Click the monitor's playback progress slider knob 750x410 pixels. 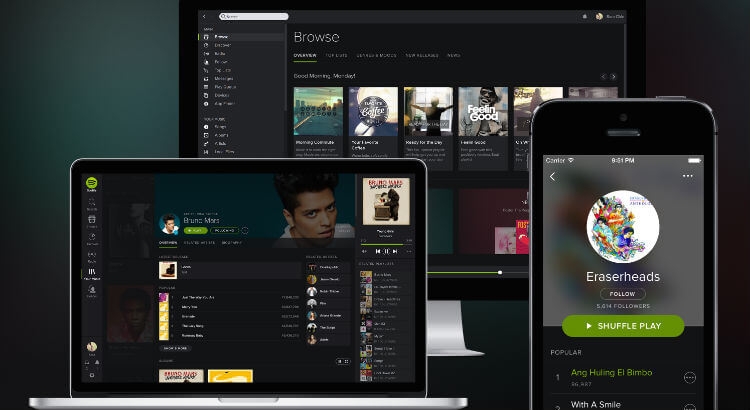pyautogui.click(x=500, y=273)
